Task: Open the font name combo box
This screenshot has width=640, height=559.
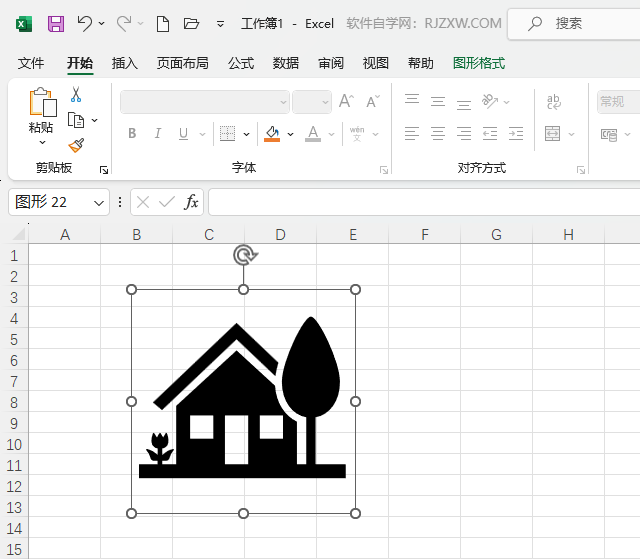Action: pyautogui.click(x=205, y=102)
